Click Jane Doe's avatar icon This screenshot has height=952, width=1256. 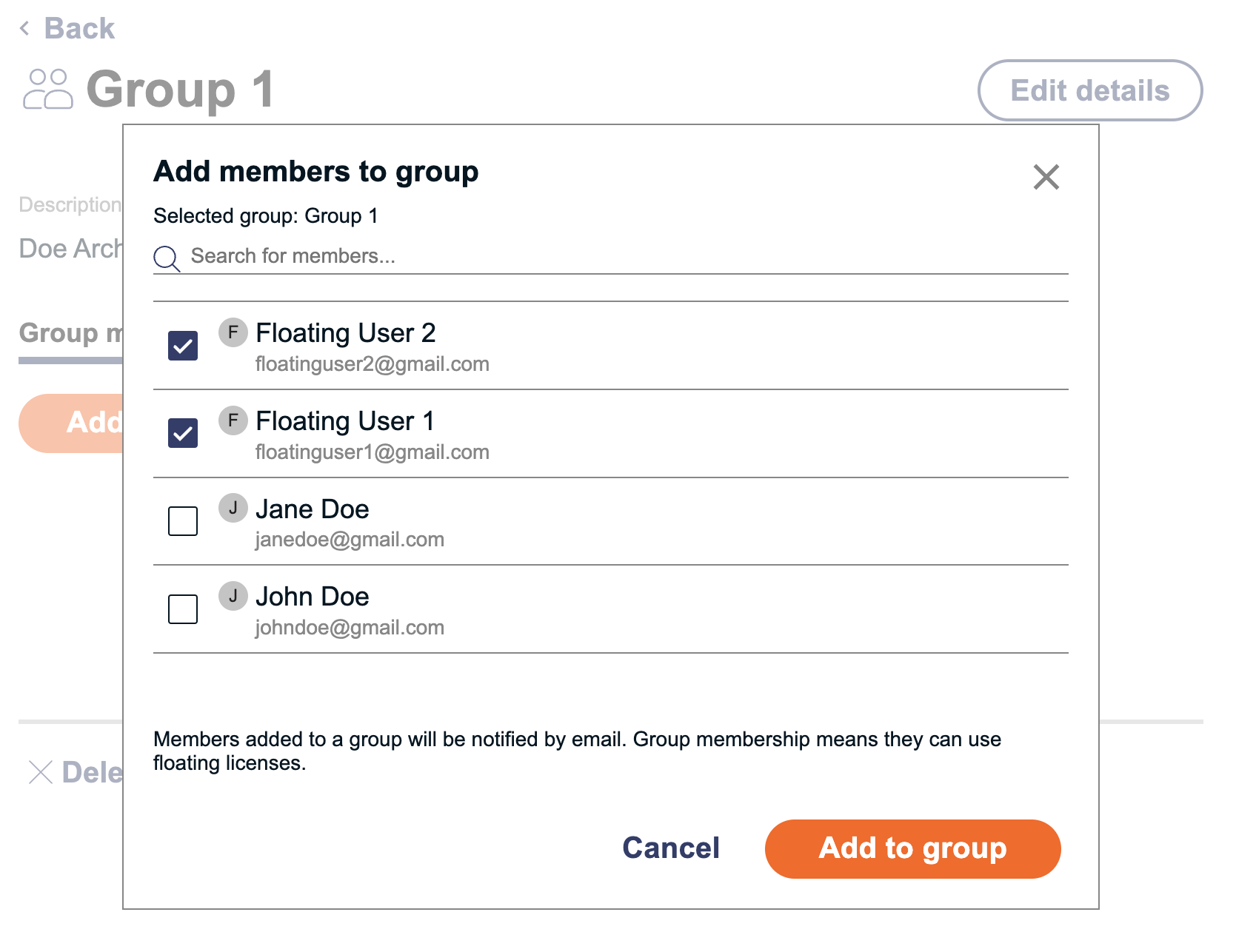[x=233, y=508]
